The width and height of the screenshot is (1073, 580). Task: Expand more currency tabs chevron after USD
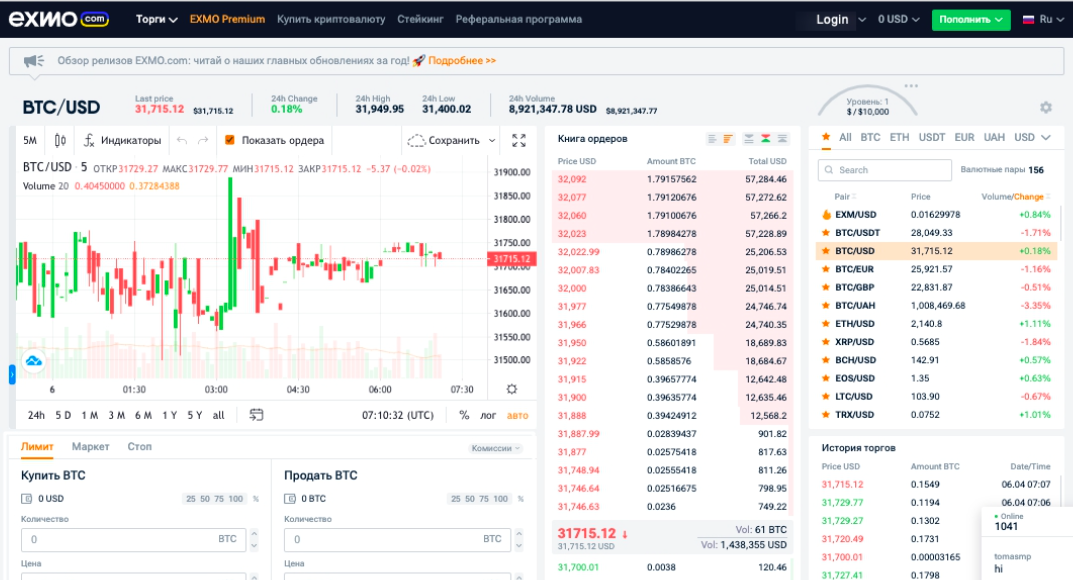[1046, 137]
